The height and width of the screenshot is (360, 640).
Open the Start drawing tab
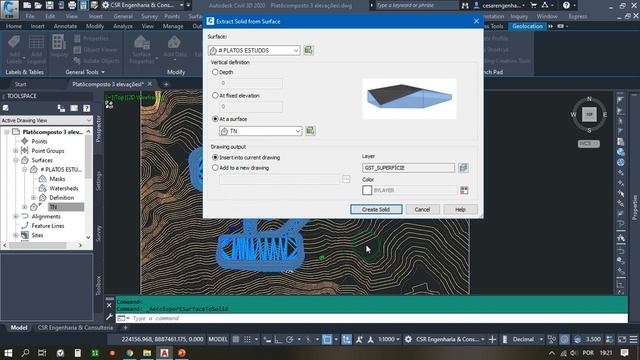(20, 84)
